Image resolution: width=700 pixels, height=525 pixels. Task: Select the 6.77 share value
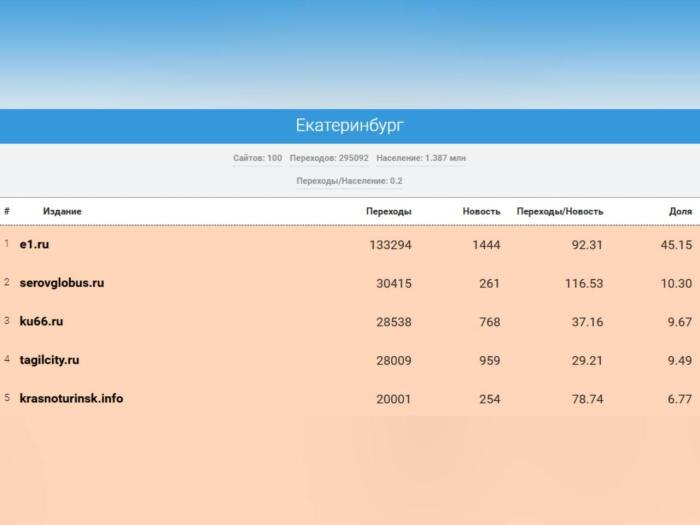tap(680, 399)
